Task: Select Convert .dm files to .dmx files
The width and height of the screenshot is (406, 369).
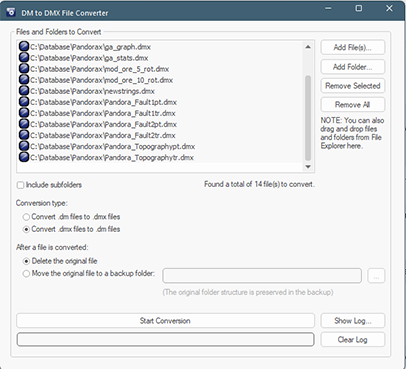Action: (26, 217)
